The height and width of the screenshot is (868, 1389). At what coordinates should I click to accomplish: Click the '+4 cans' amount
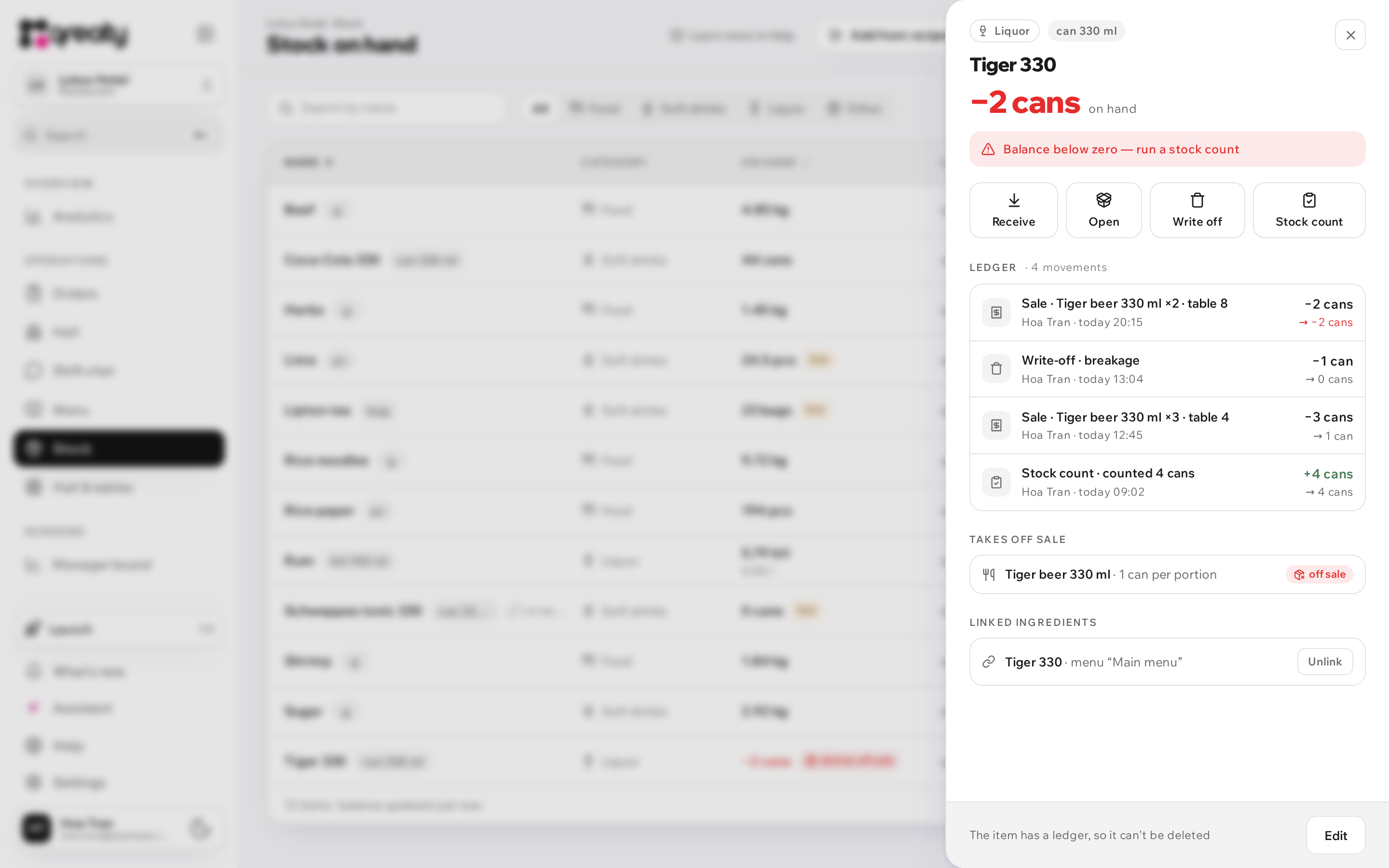[1328, 474]
